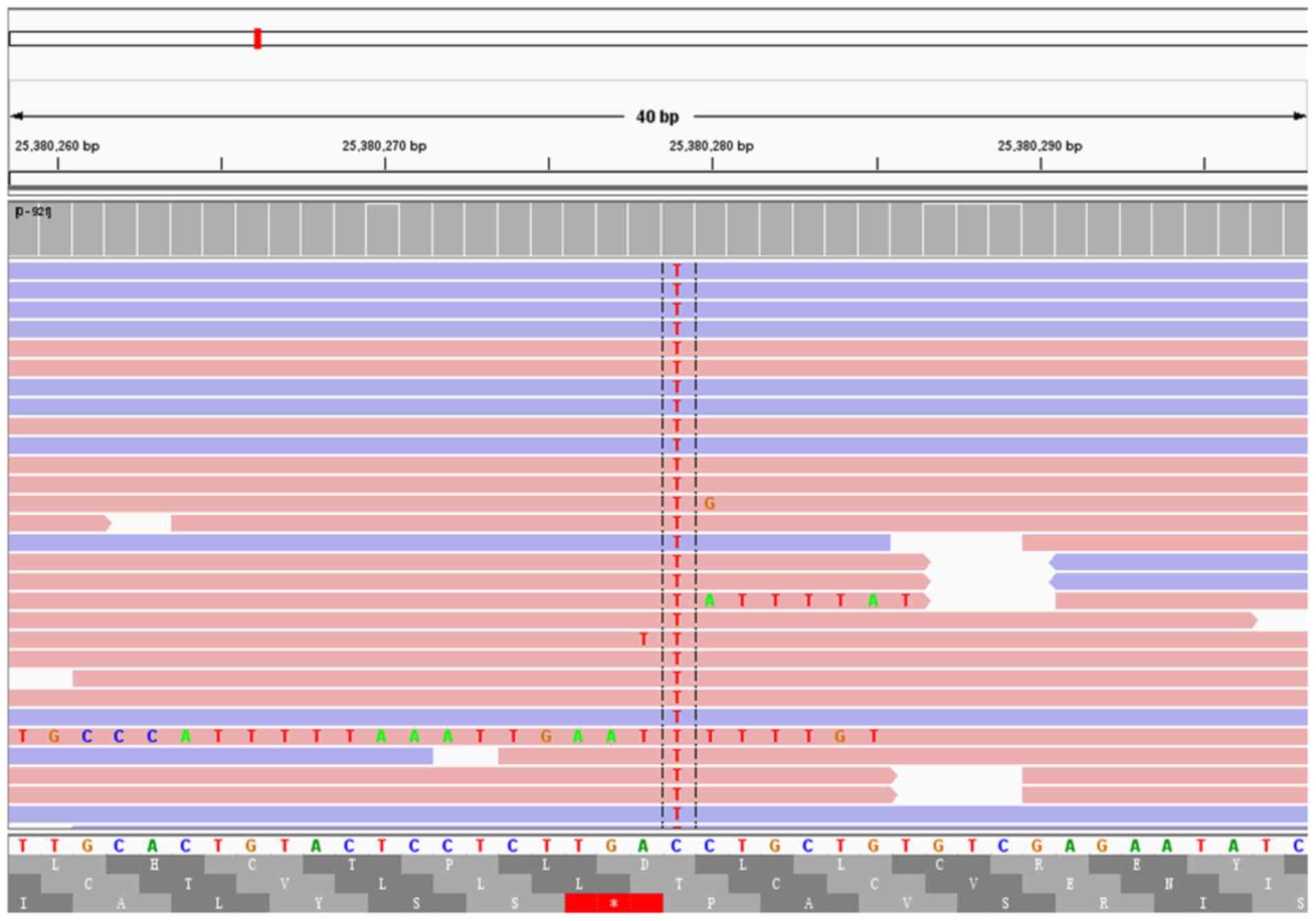Select amino acid P beside the red stop codon

pos(711,903)
